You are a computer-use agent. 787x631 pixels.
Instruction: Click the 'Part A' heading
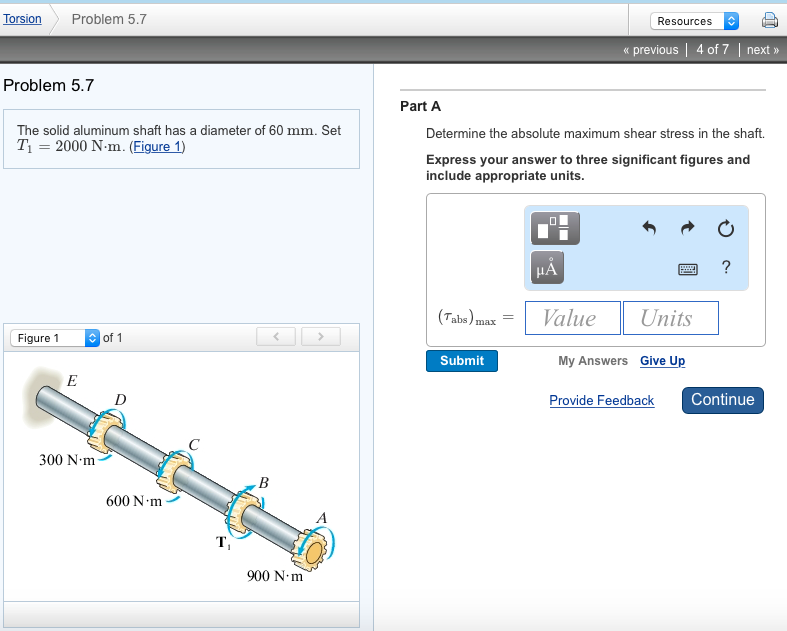point(421,106)
